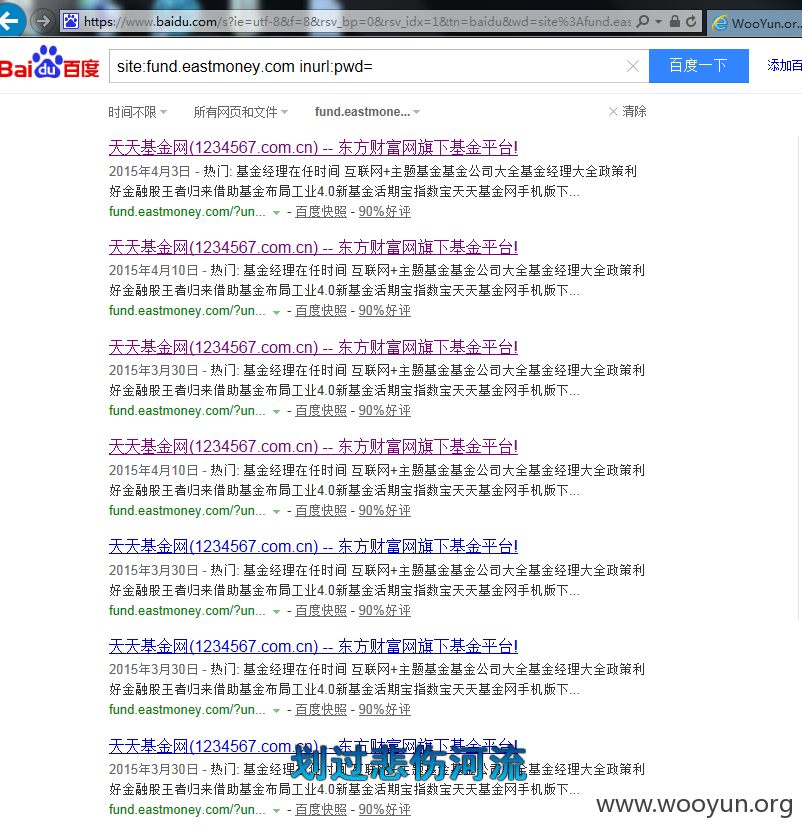Open the first result titled 天天基金网 dated 2015年4月3日
The width and height of the screenshot is (802, 833).
click(x=313, y=147)
